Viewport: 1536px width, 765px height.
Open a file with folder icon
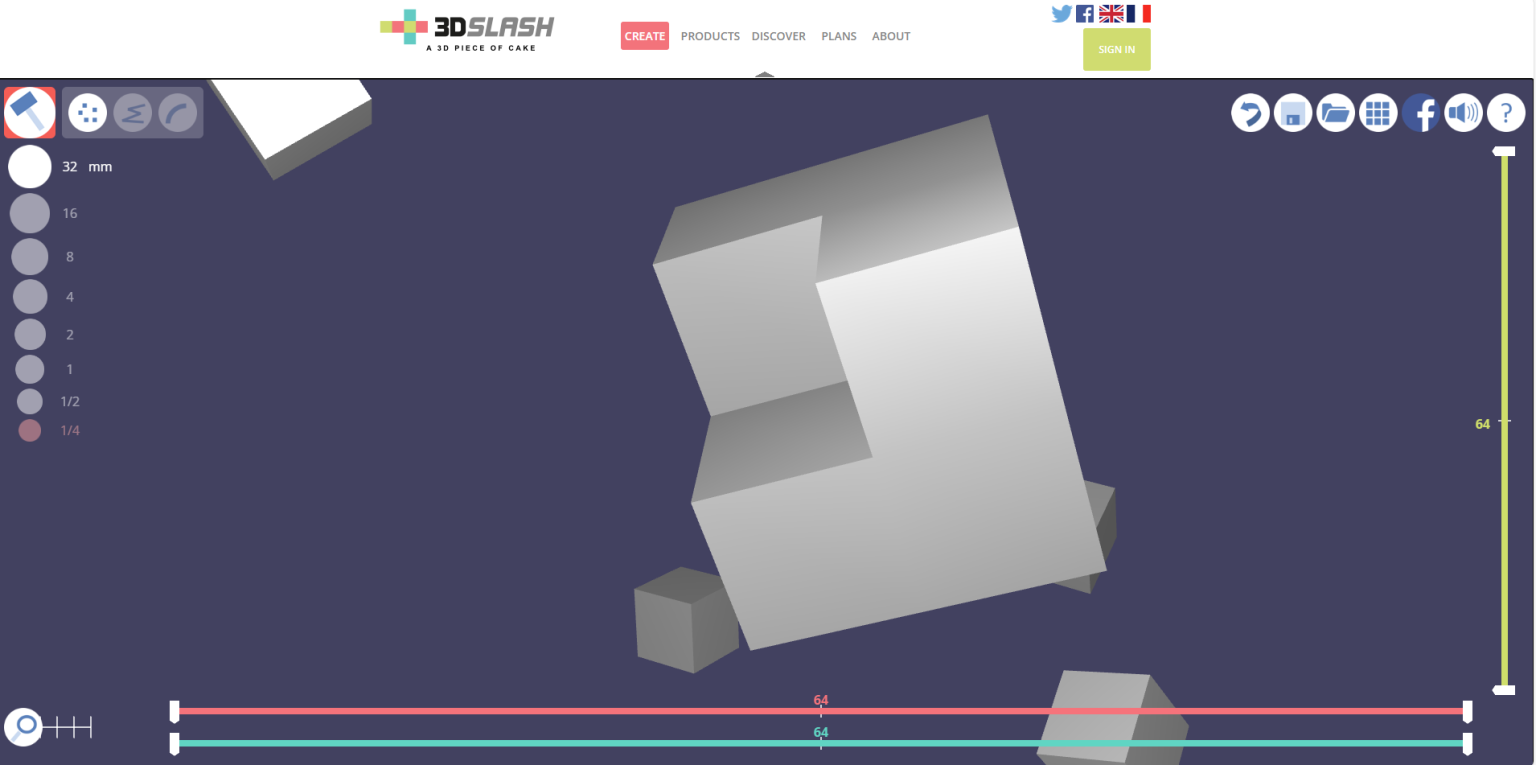pyautogui.click(x=1335, y=113)
